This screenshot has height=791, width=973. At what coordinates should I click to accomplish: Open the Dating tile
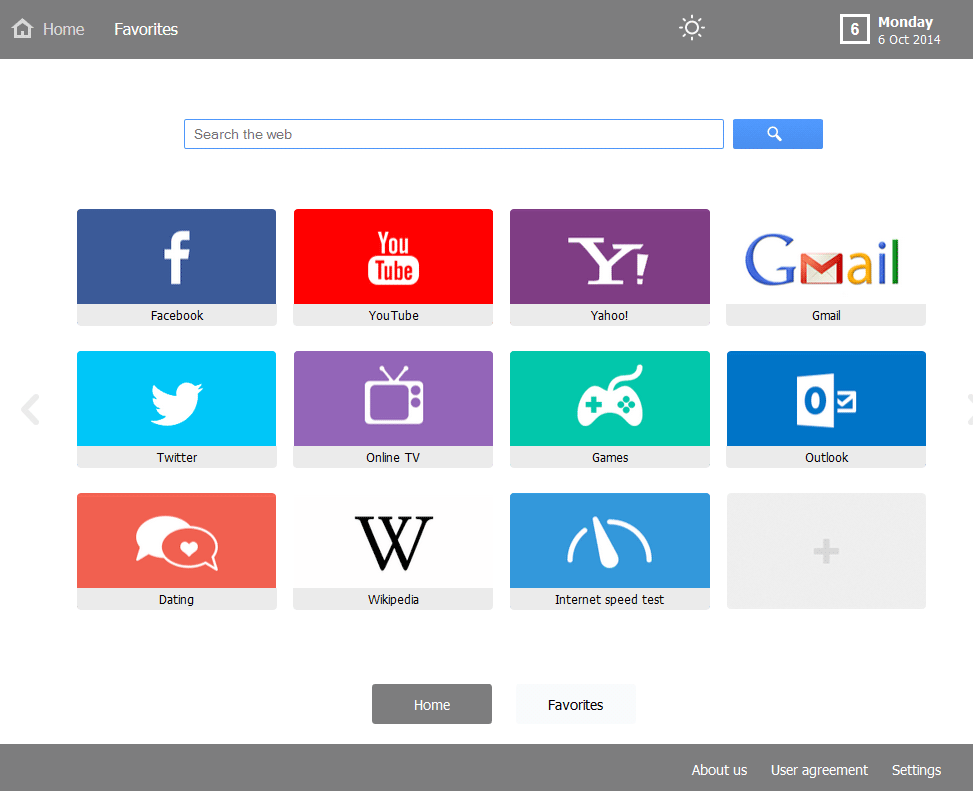tap(176, 551)
